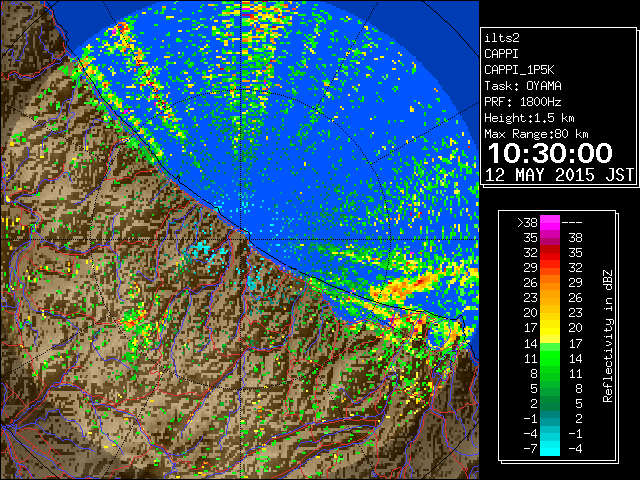The height and width of the screenshot is (480, 640).
Task: Click the >38 legend value
Action: (527, 223)
